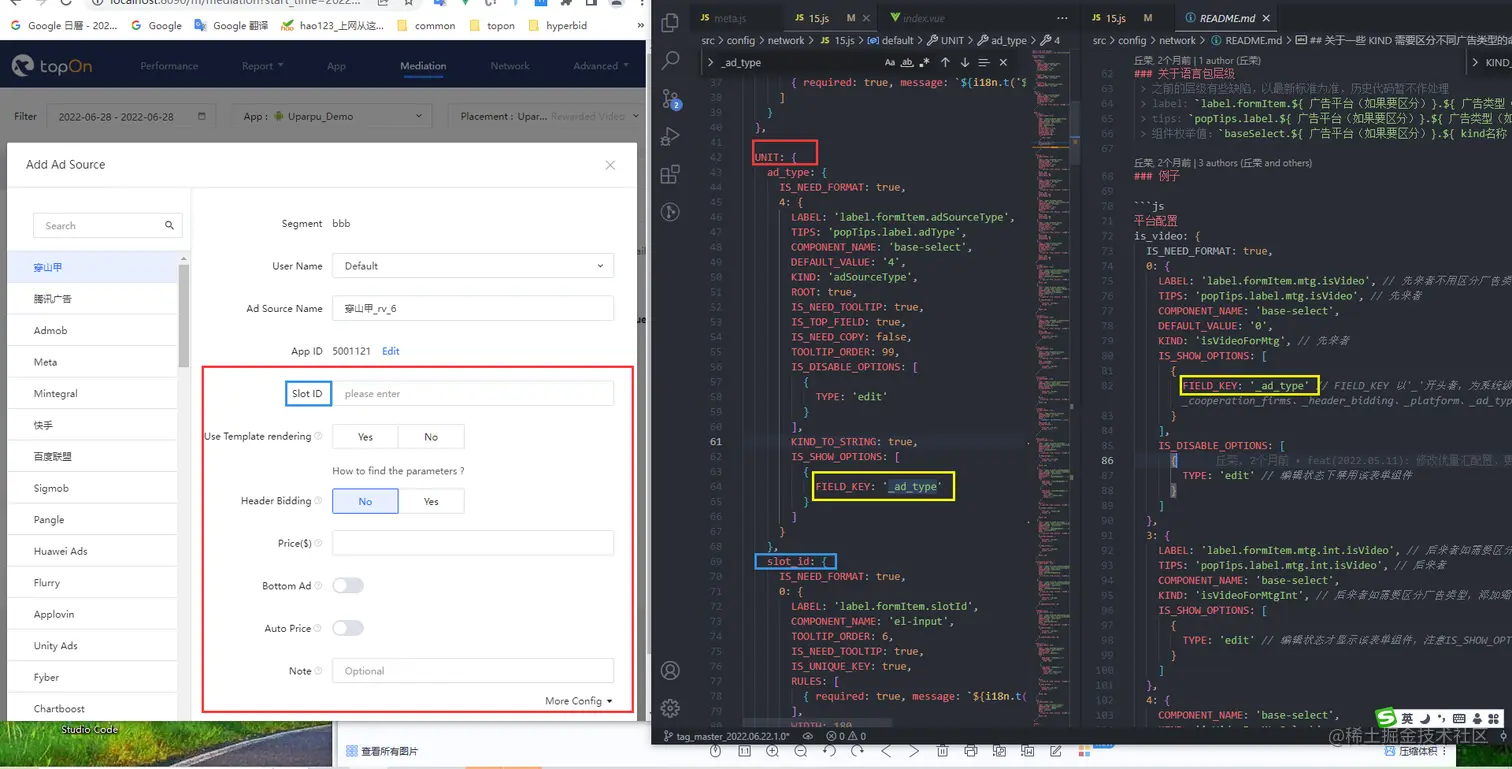Open the Placement filter dropdown
Image resolution: width=1512 pixels, height=769 pixels.
tap(545, 116)
